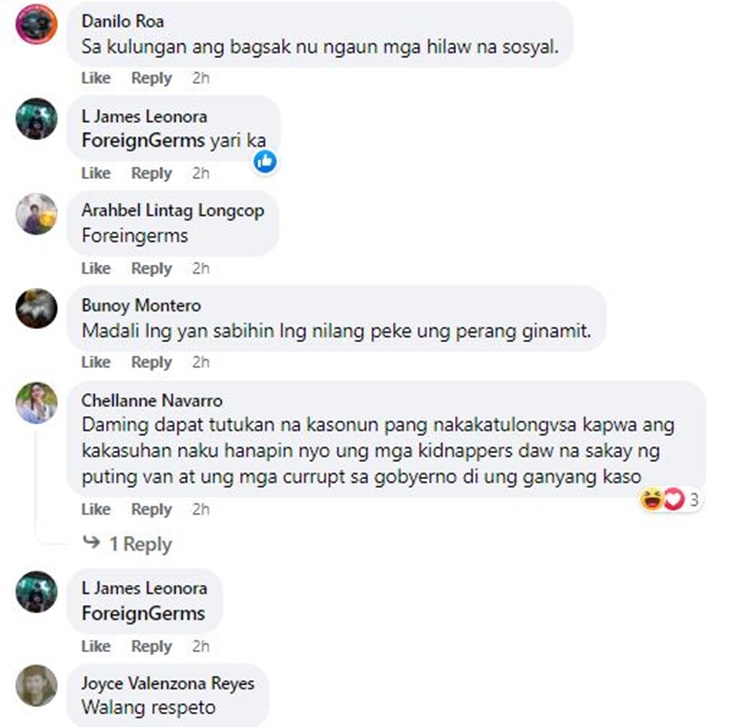
Task: Expand the 1 Reply thread
Action: click(x=140, y=544)
